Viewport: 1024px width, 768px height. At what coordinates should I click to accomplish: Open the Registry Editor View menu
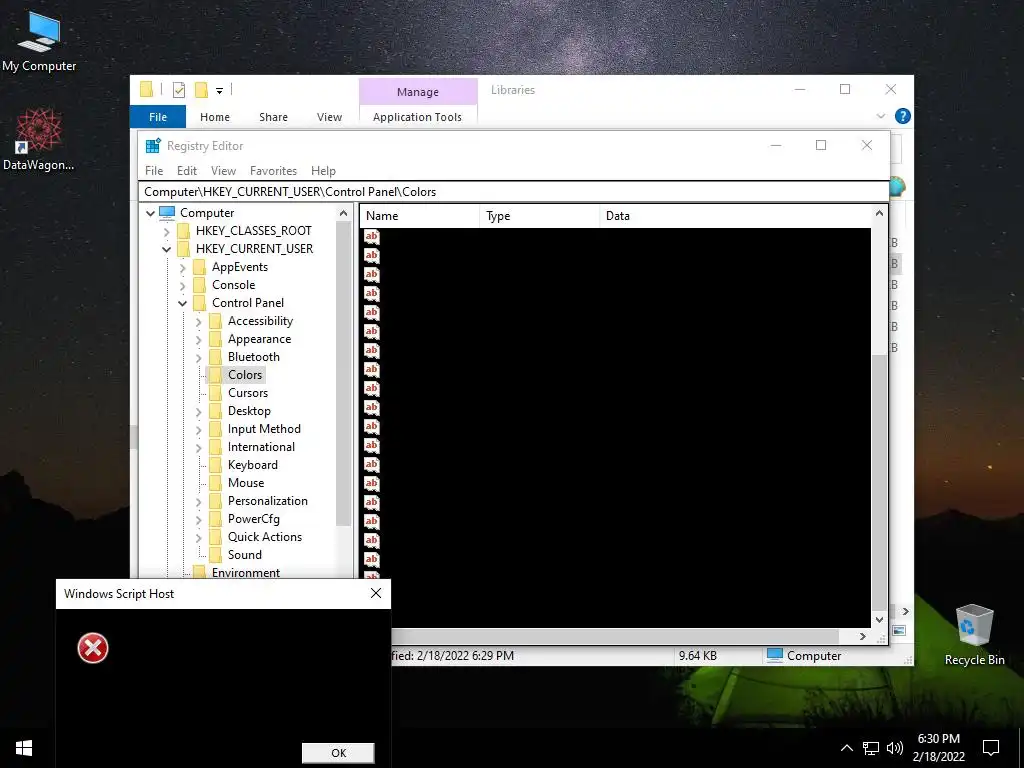click(223, 170)
